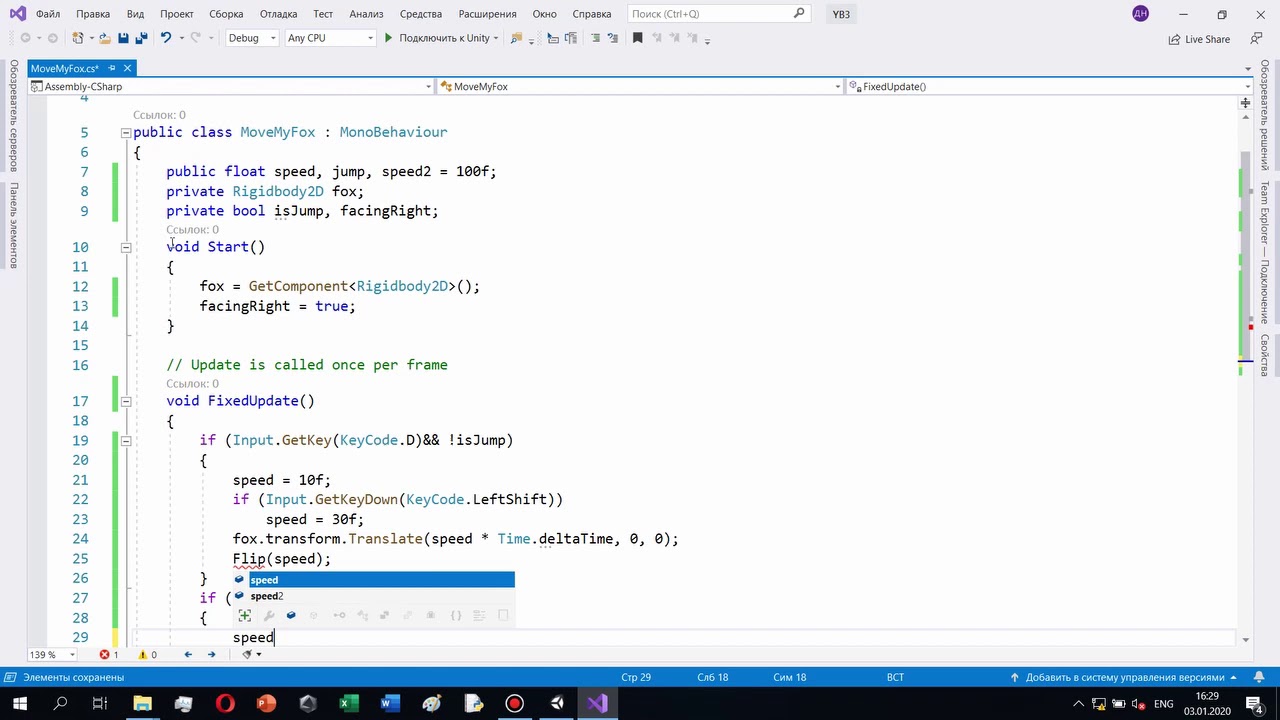The width and height of the screenshot is (1280, 720).
Task: Click the search magnifier in search box
Action: click(x=799, y=14)
